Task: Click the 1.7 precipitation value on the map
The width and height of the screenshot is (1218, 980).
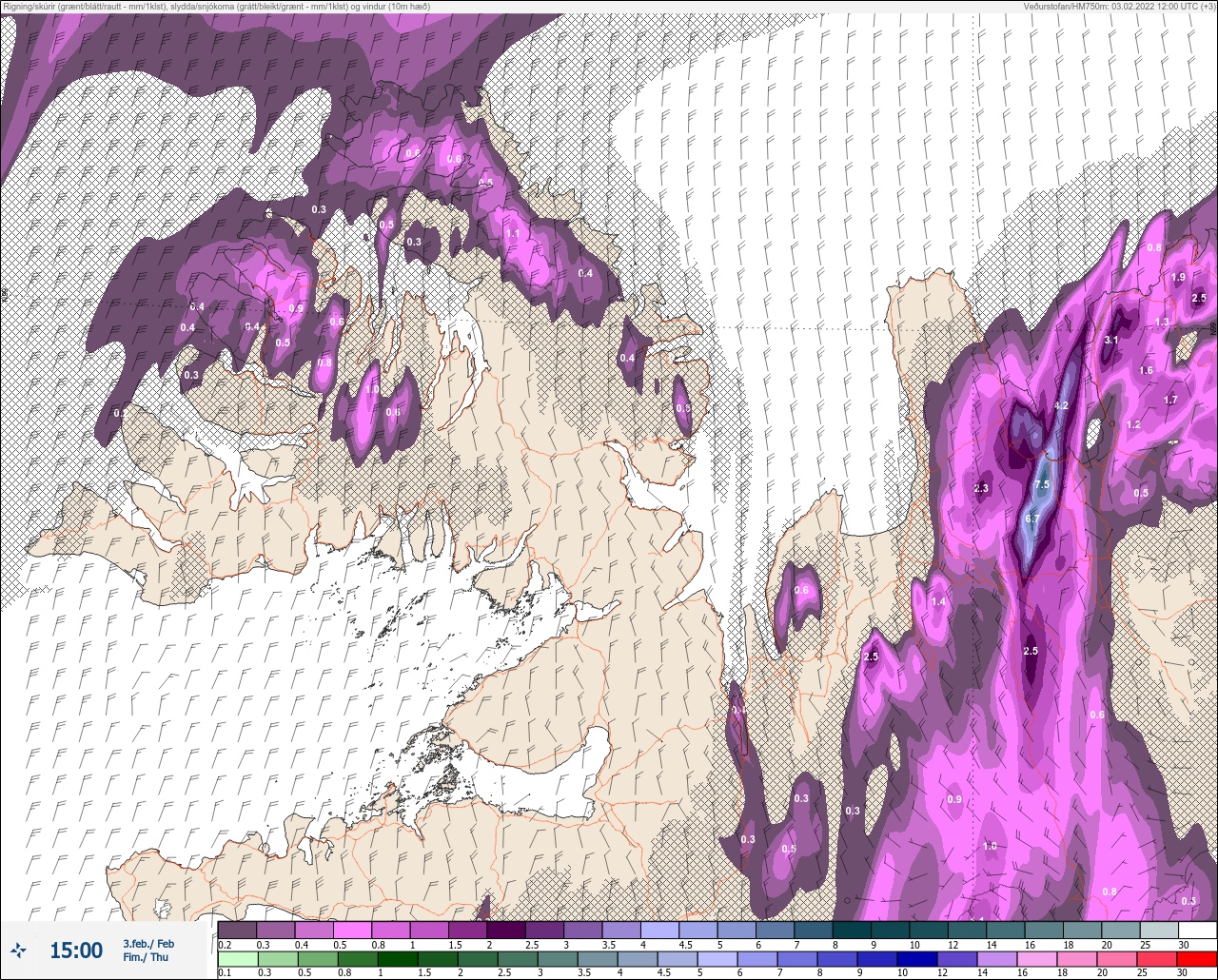Action: 1170,400
